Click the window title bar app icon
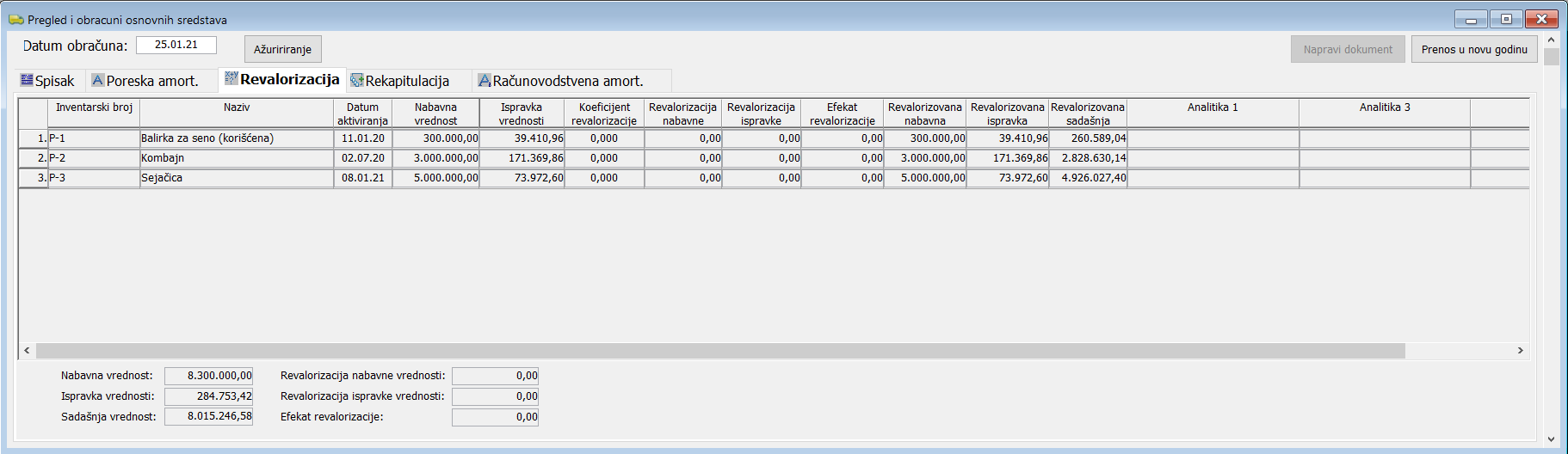 (x=16, y=20)
